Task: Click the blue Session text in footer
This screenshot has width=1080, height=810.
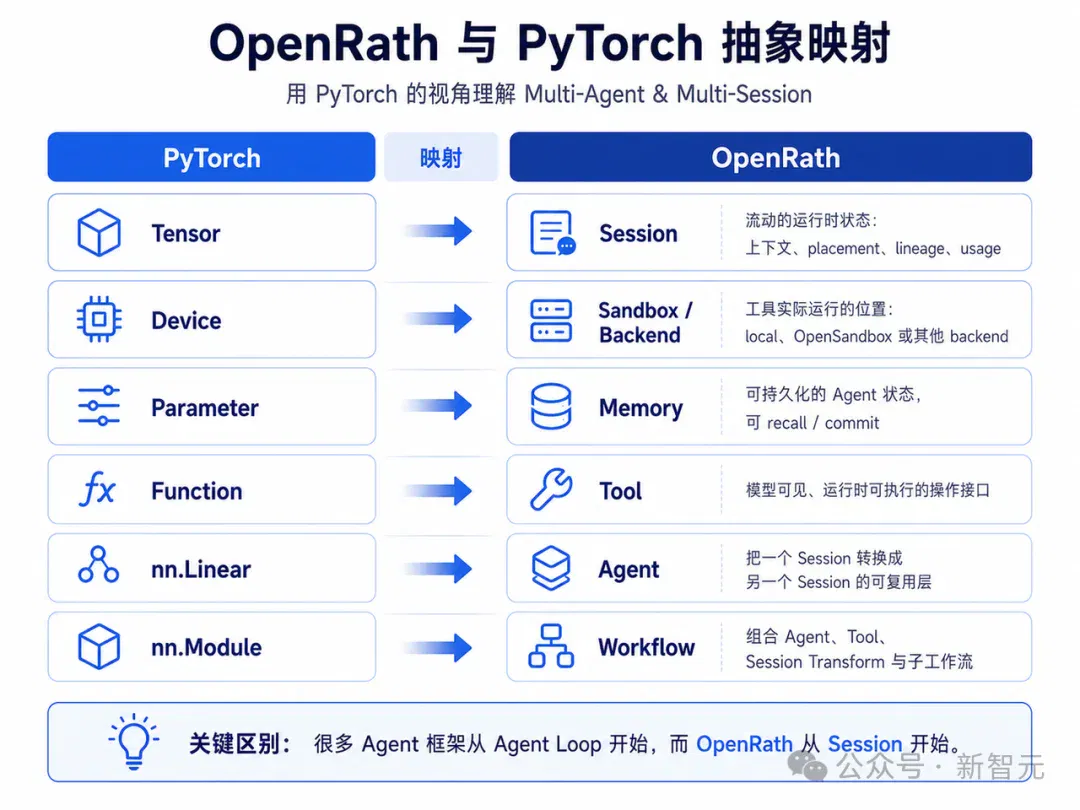Action: 864,744
